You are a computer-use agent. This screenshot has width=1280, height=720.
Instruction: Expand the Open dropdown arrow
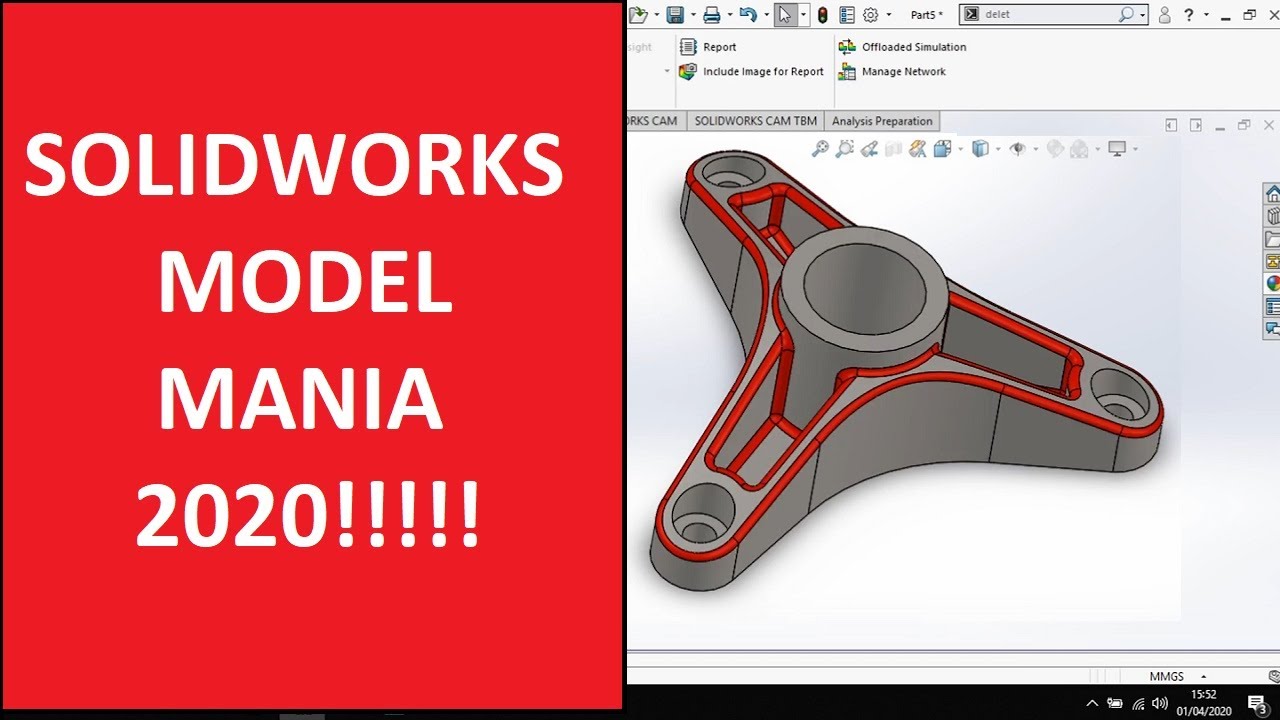point(656,14)
